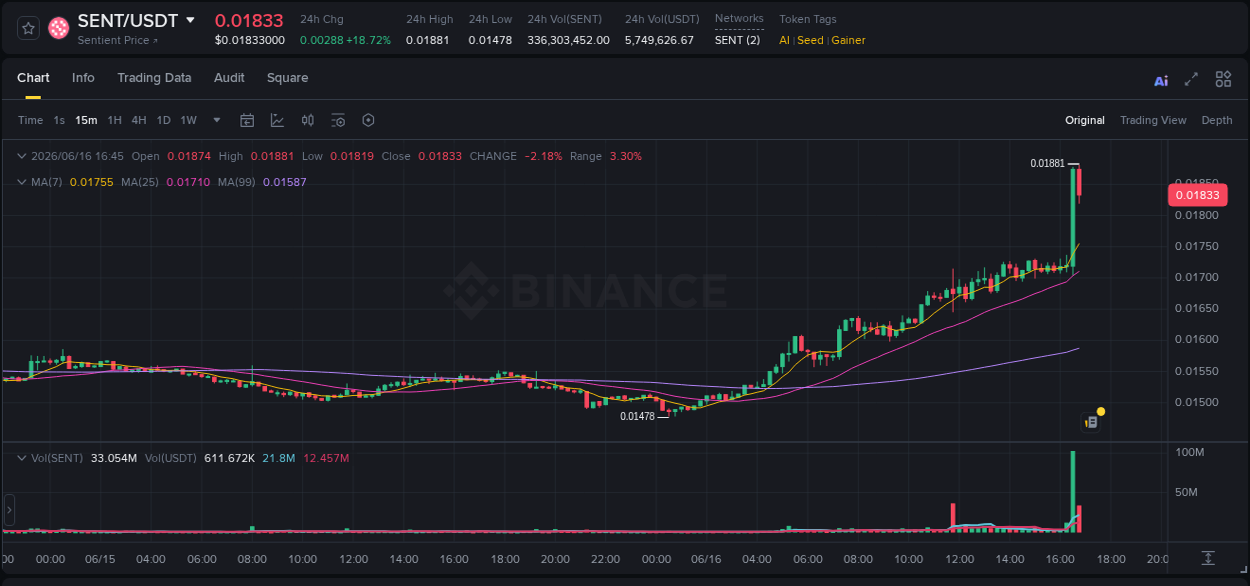Click the Seed token tag
This screenshot has width=1250, height=586.
tap(810, 40)
